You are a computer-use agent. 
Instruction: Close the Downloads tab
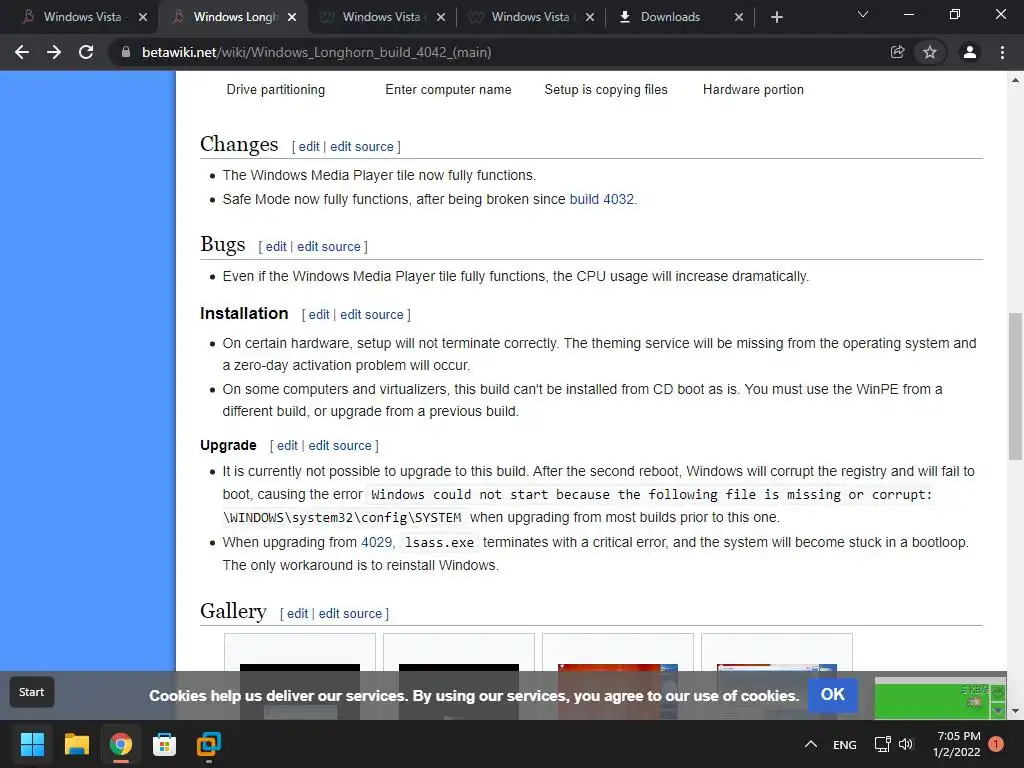tap(739, 17)
